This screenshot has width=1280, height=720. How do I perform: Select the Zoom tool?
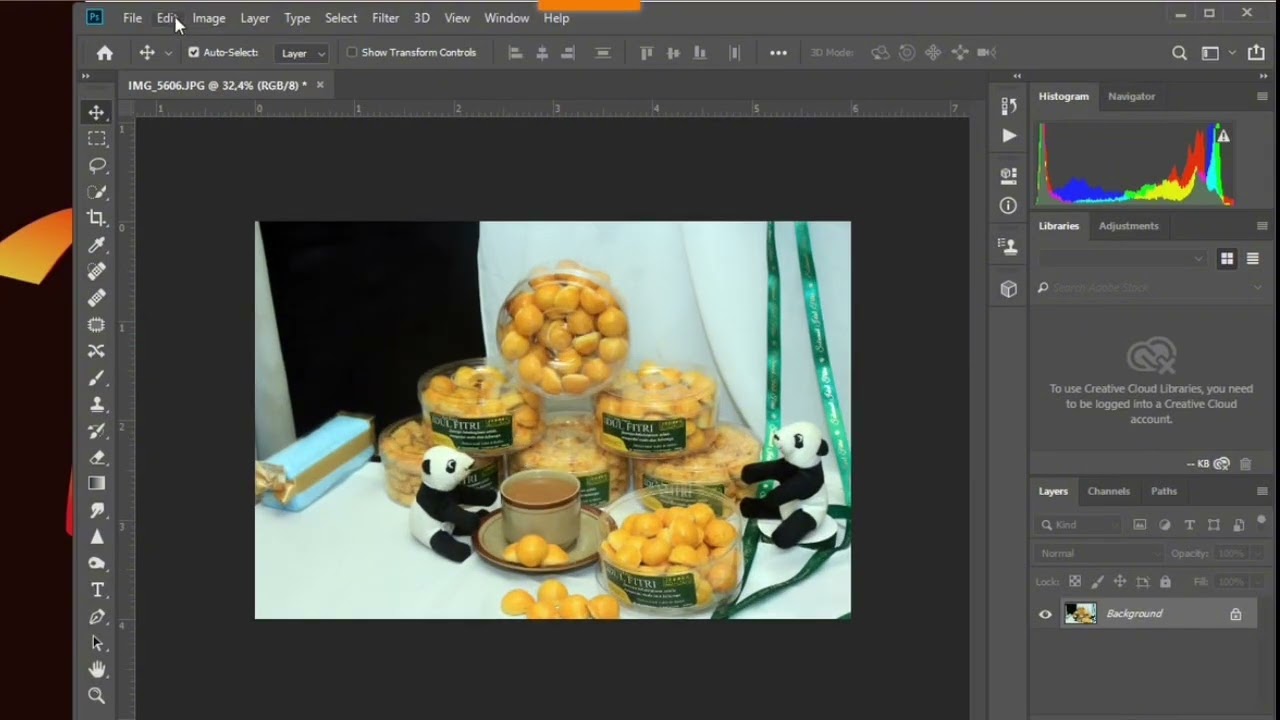coord(97,696)
